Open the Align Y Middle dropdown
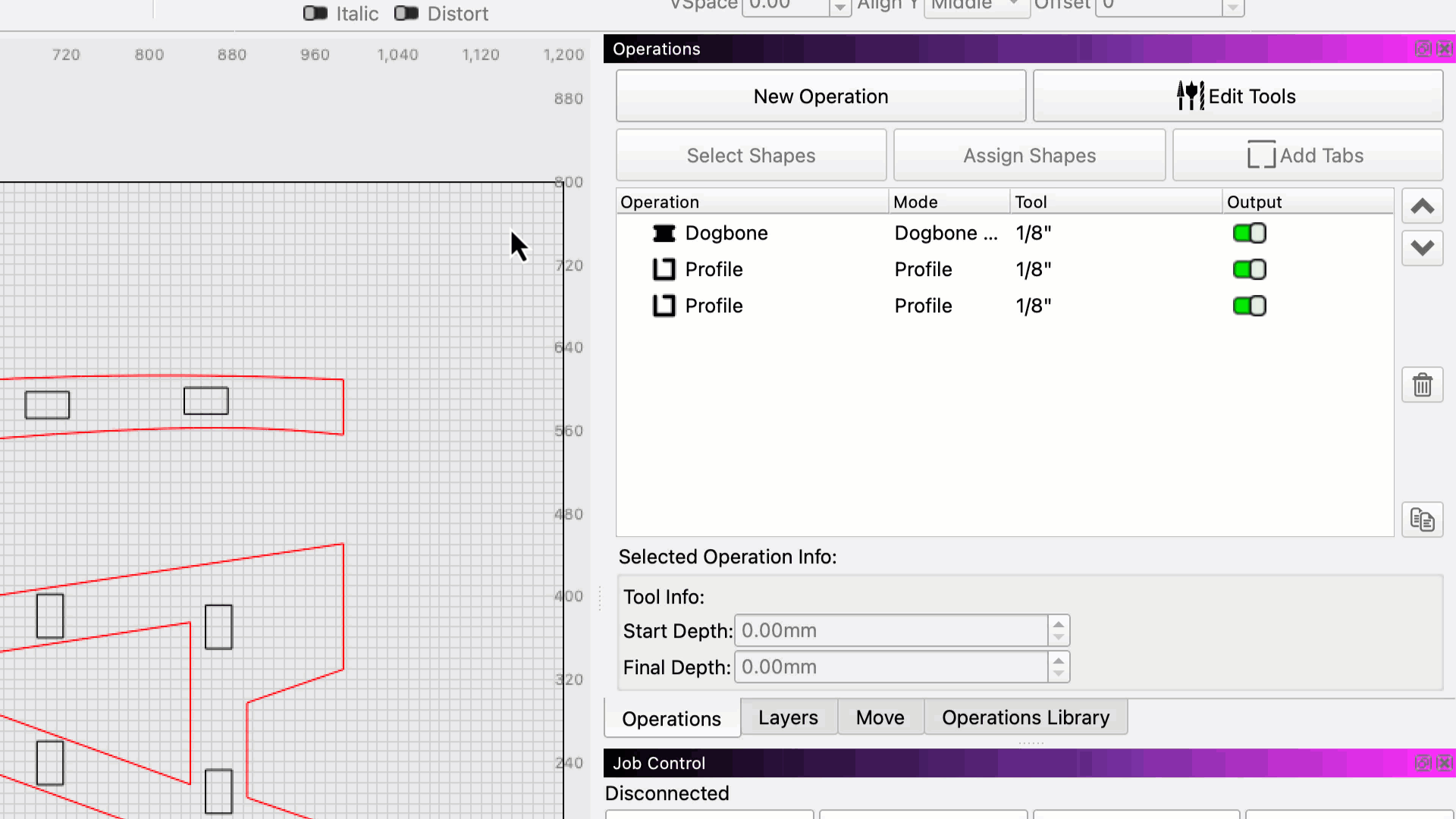The height and width of the screenshot is (819, 1456). (1013, 6)
